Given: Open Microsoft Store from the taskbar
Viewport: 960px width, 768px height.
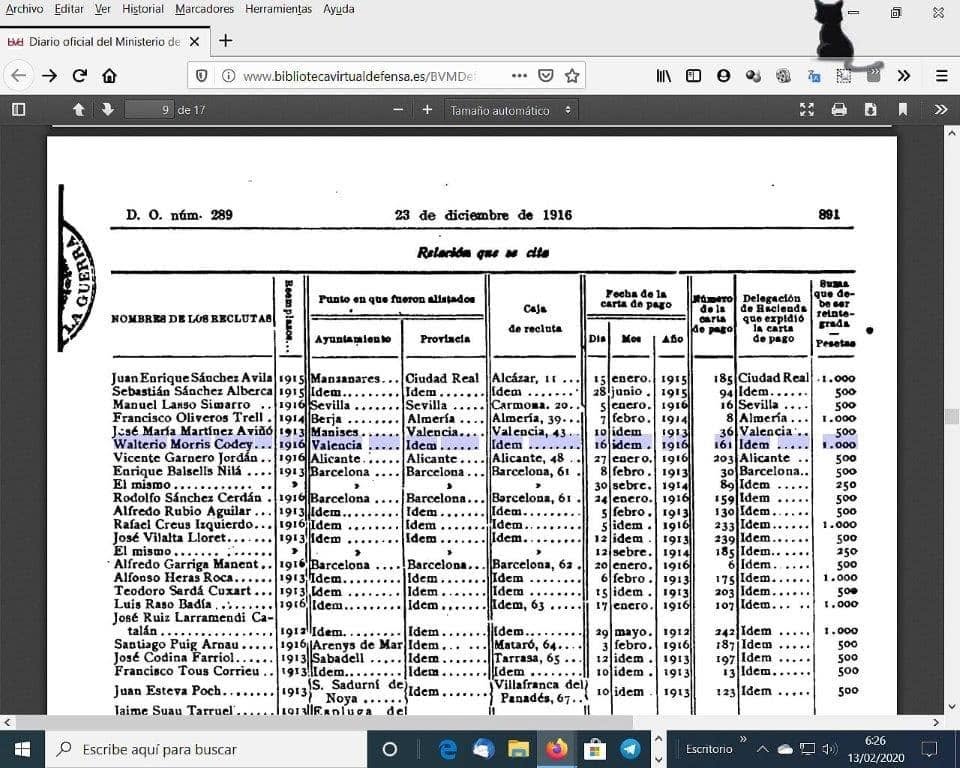Looking at the screenshot, I should (x=594, y=749).
